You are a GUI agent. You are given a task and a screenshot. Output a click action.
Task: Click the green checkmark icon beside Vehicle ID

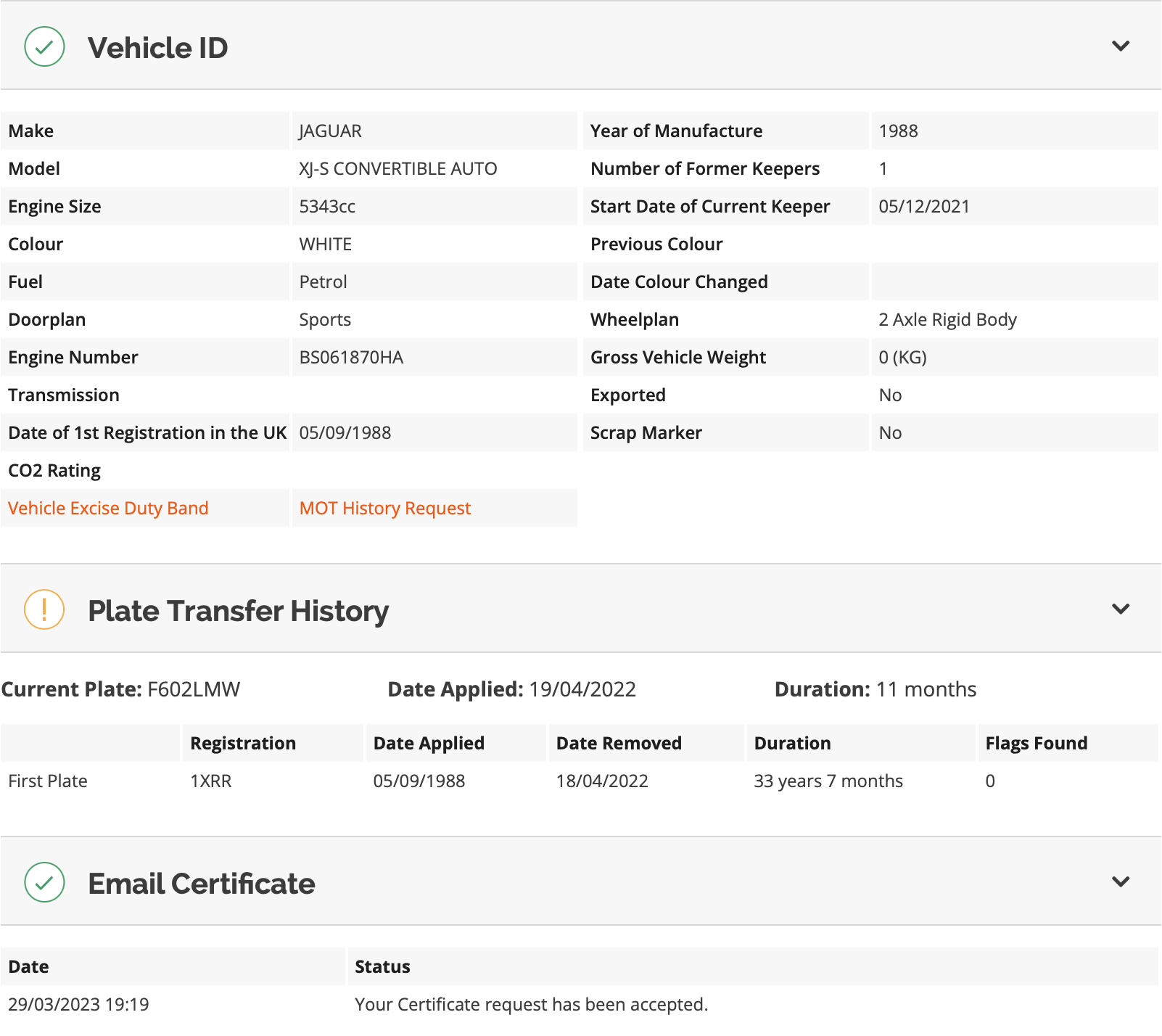click(44, 46)
